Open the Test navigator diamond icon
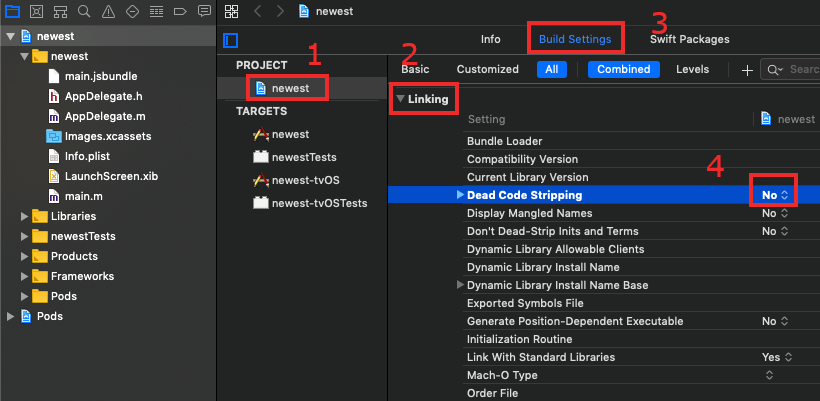Image resolution: width=820 pixels, height=401 pixels. pyautogui.click(x=132, y=11)
